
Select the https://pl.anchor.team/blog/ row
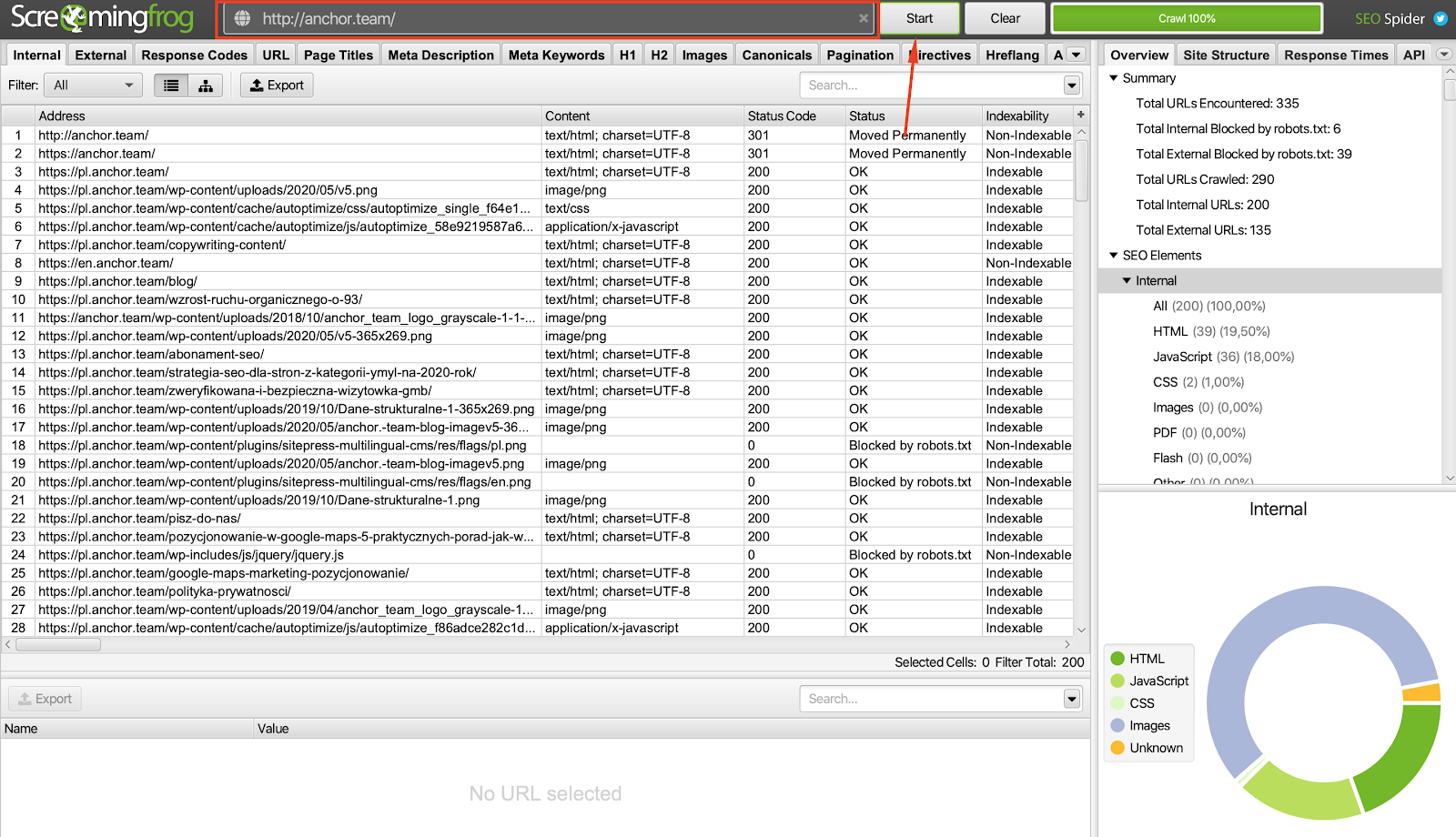pyautogui.click(x=537, y=281)
